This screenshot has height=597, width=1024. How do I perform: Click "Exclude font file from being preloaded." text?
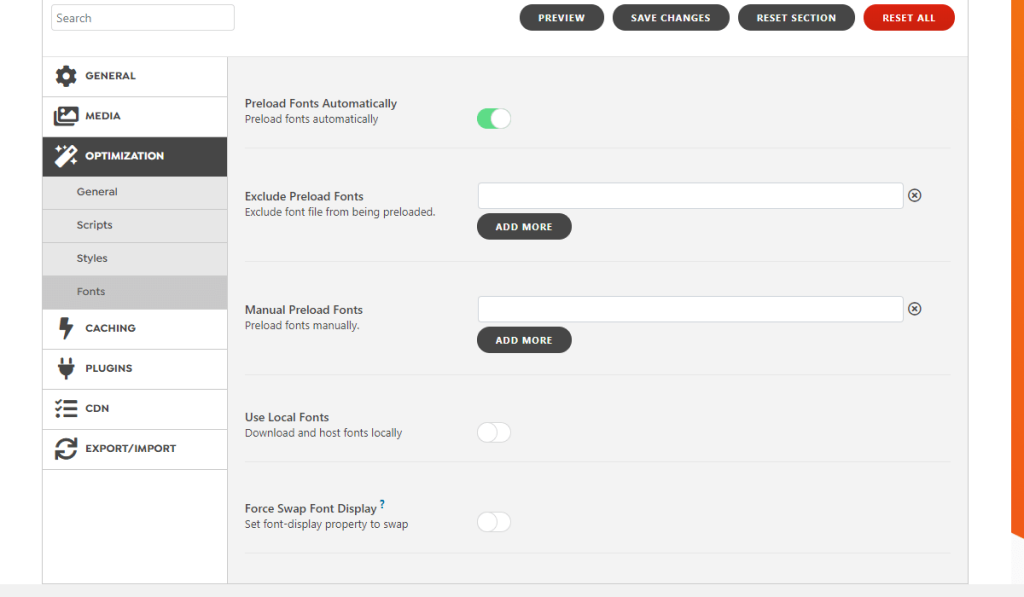(340, 212)
